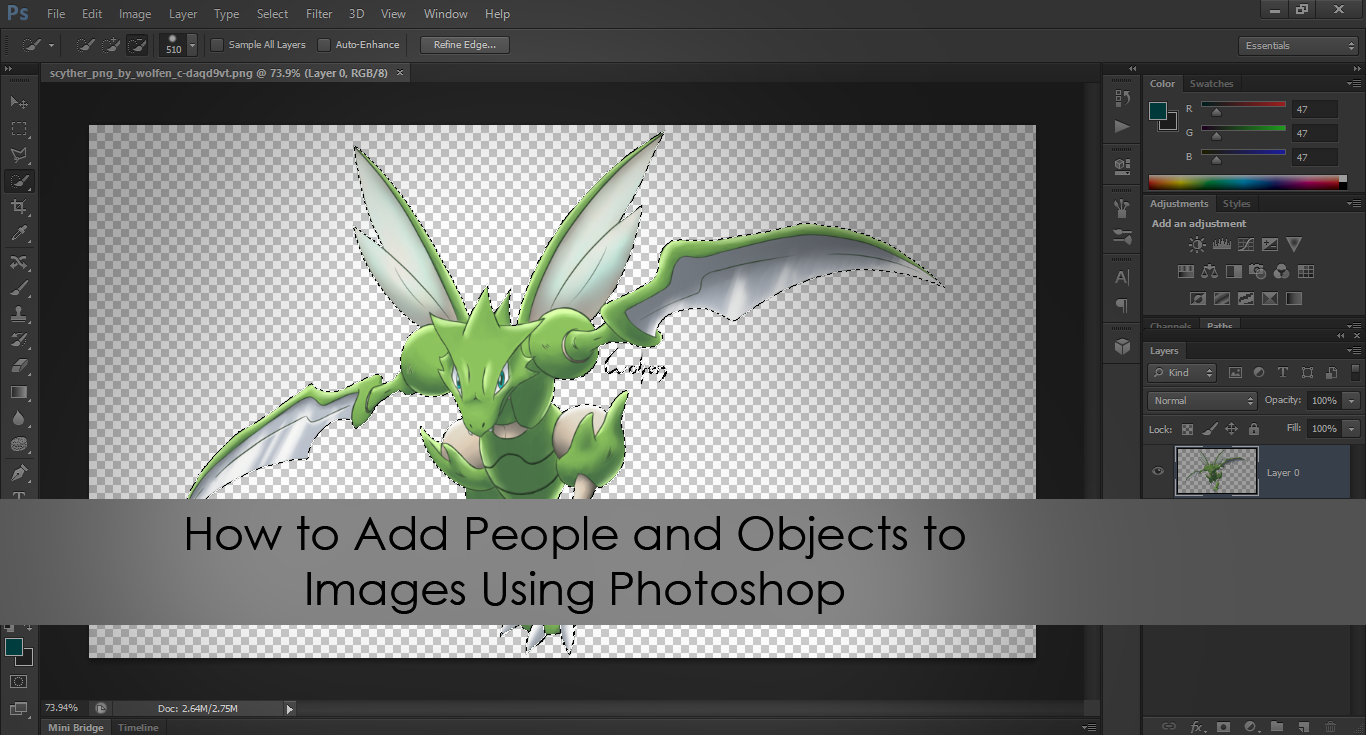Add a Gradient Map adjustment
The height and width of the screenshot is (735, 1366).
coord(1294,298)
